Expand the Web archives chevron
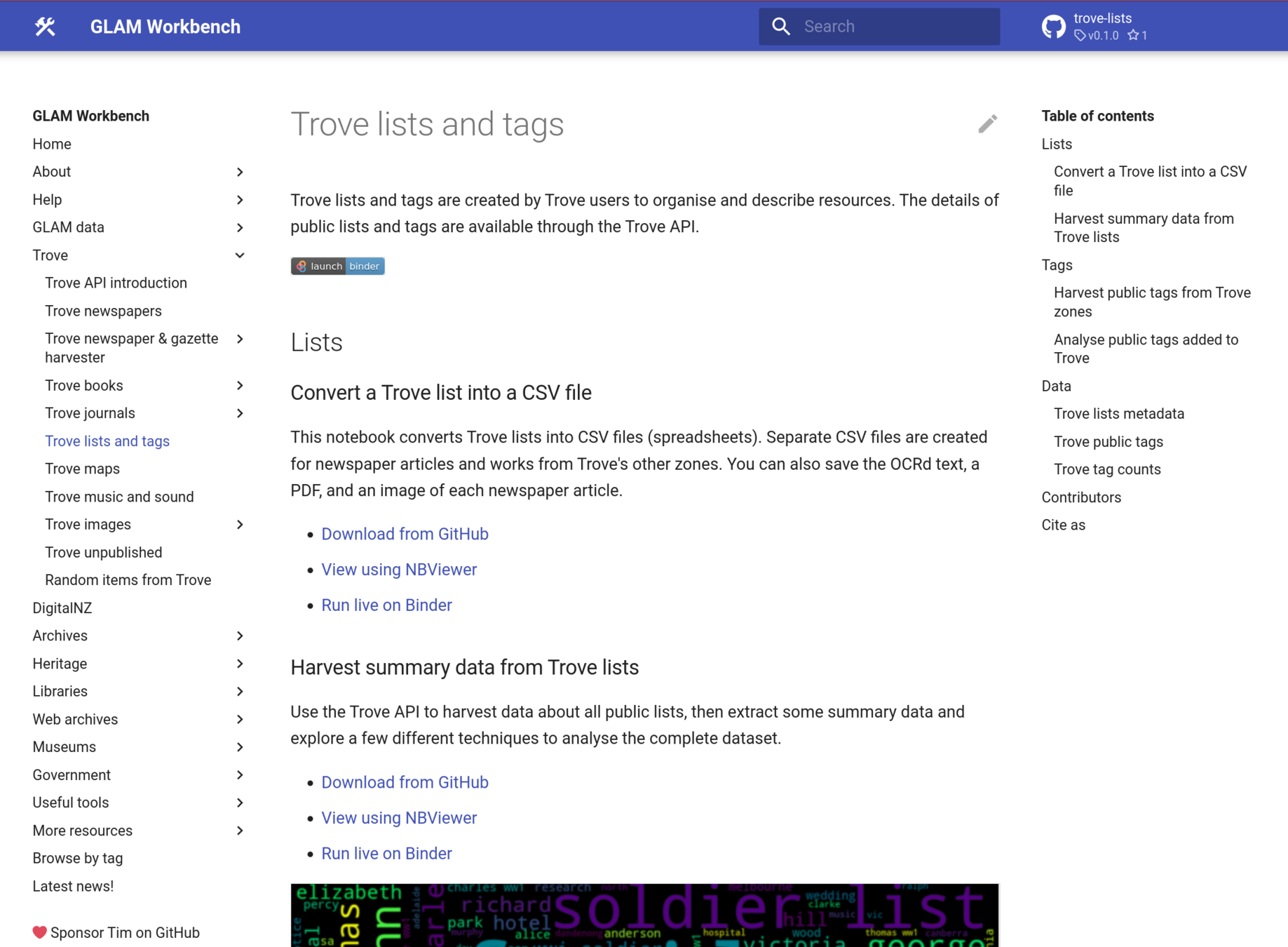 coord(240,719)
